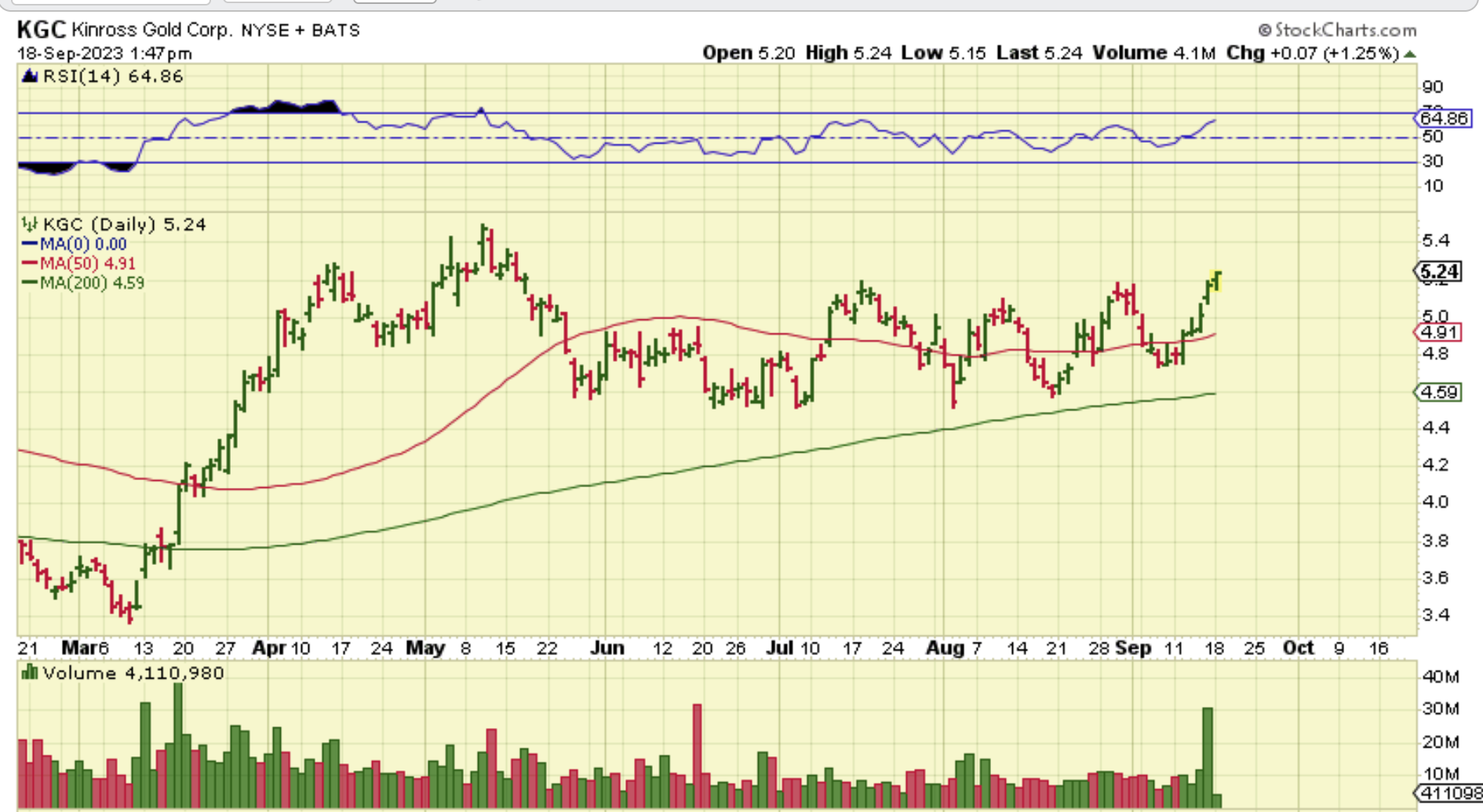This screenshot has width=1483, height=812.
Task: Click the RSI(14) indicator mountain icon
Action: click(x=30, y=76)
